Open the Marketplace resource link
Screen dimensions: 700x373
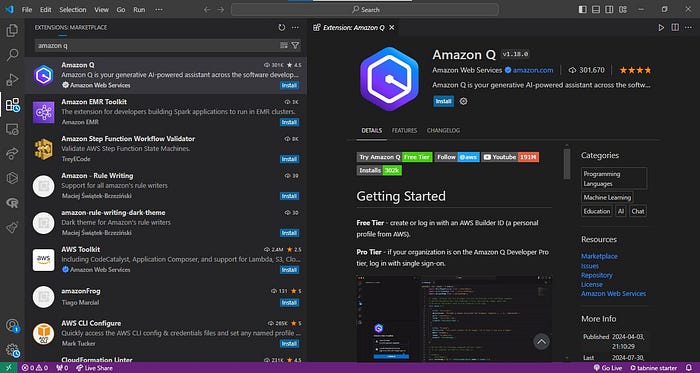coord(599,256)
